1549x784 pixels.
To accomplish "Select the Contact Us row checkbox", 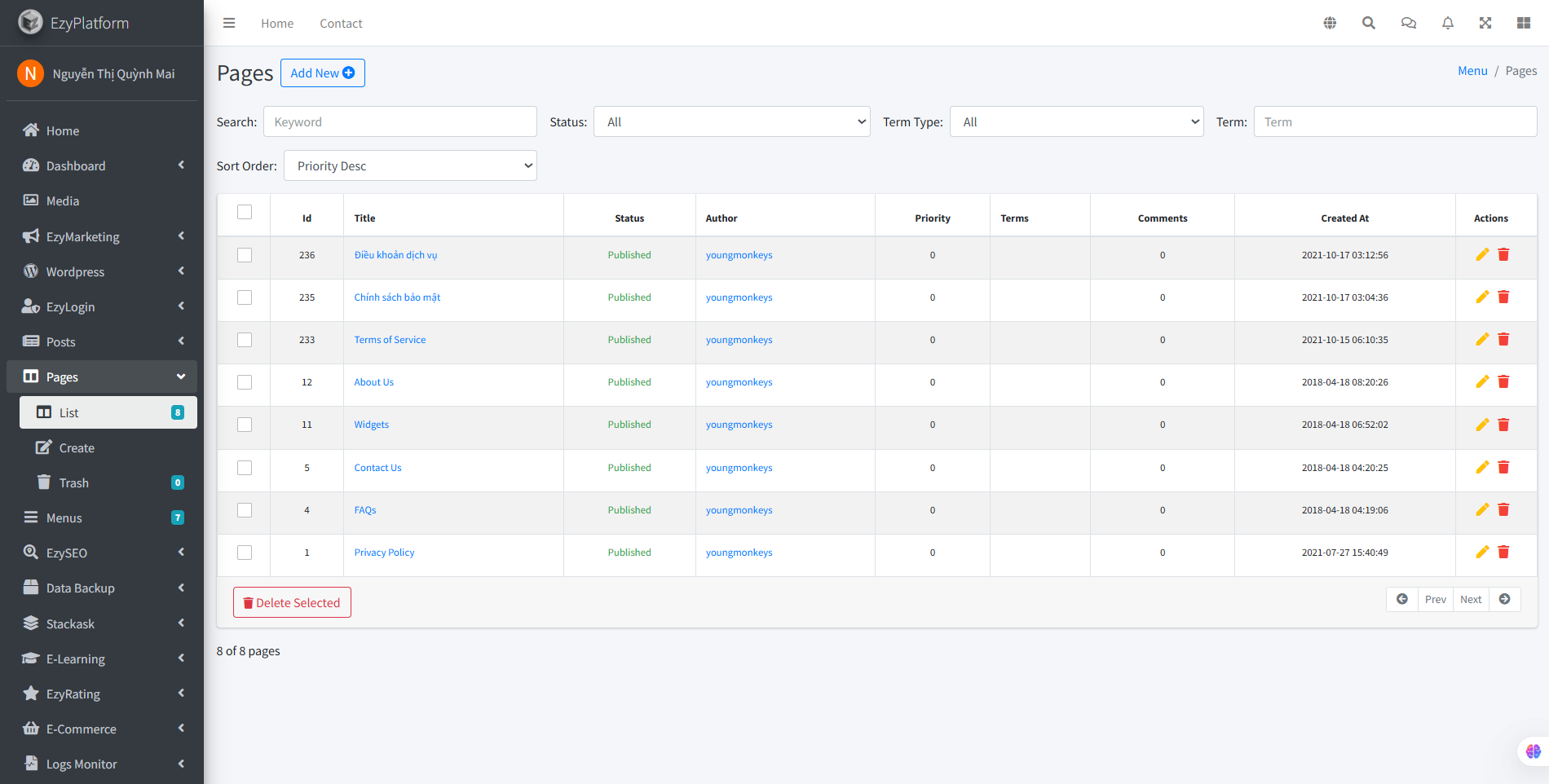I will 245,468.
